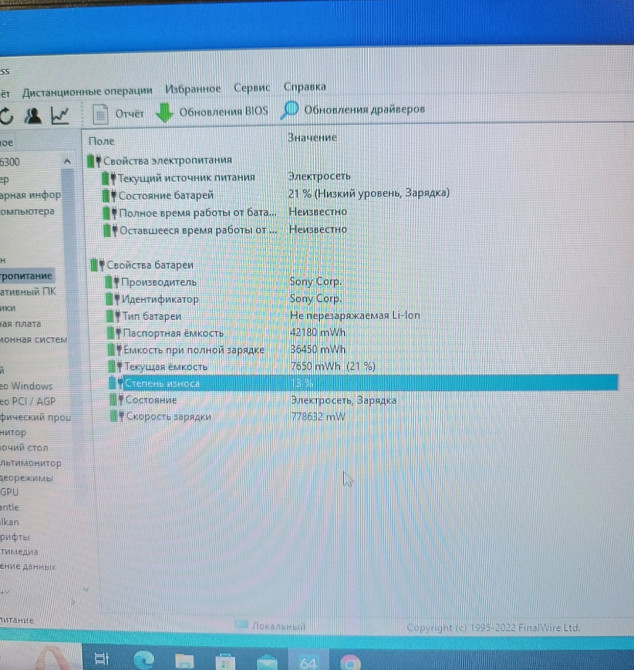Select Скорость зарядки row
Viewport: 634px width, 670px height.
pos(168,417)
